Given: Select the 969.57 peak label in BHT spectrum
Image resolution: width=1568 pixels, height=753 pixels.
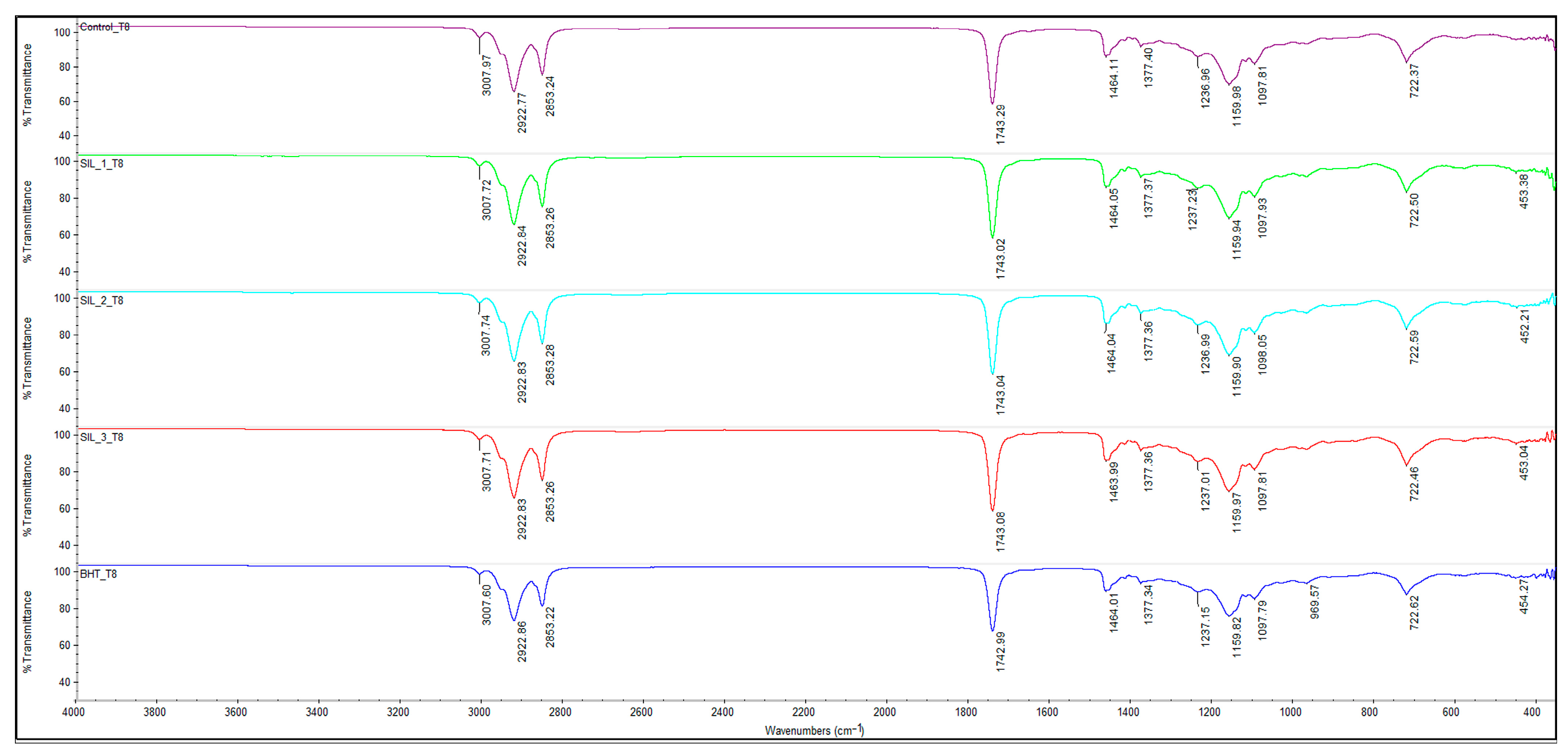Looking at the screenshot, I should tap(1315, 602).
